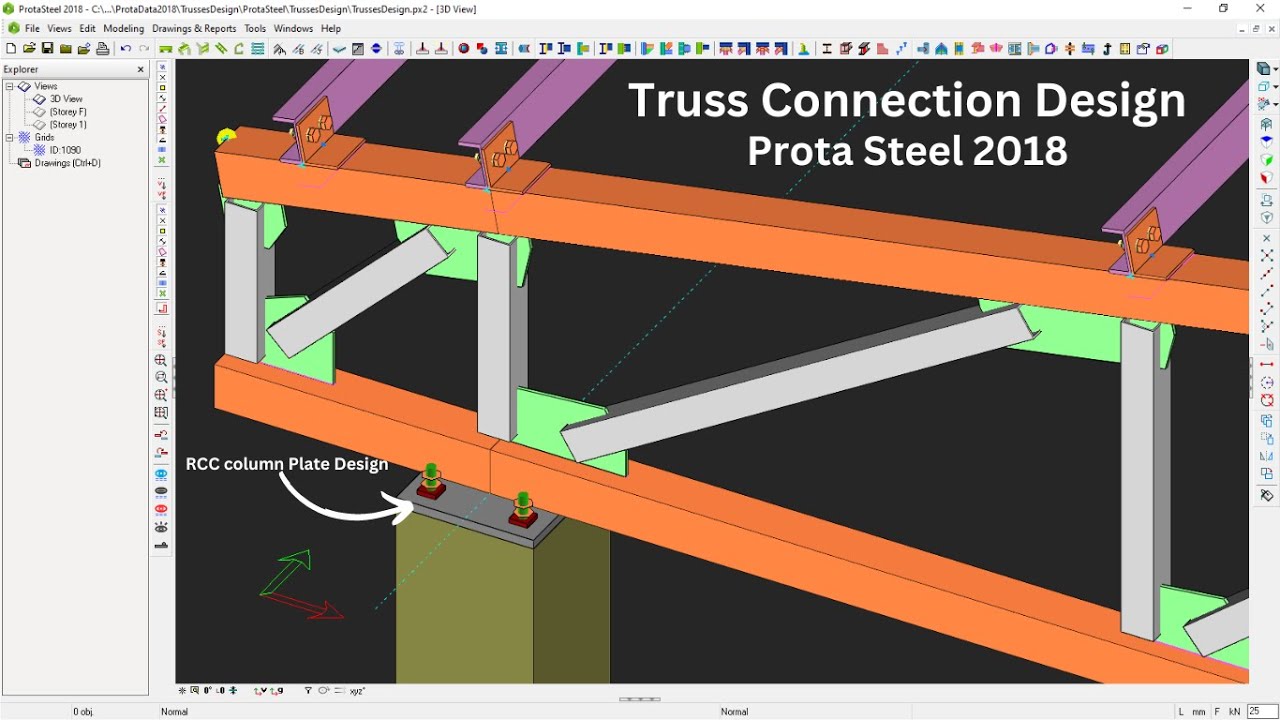Screen dimensions: 1280x720
Task: Click the New file icon
Action: tap(11, 49)
